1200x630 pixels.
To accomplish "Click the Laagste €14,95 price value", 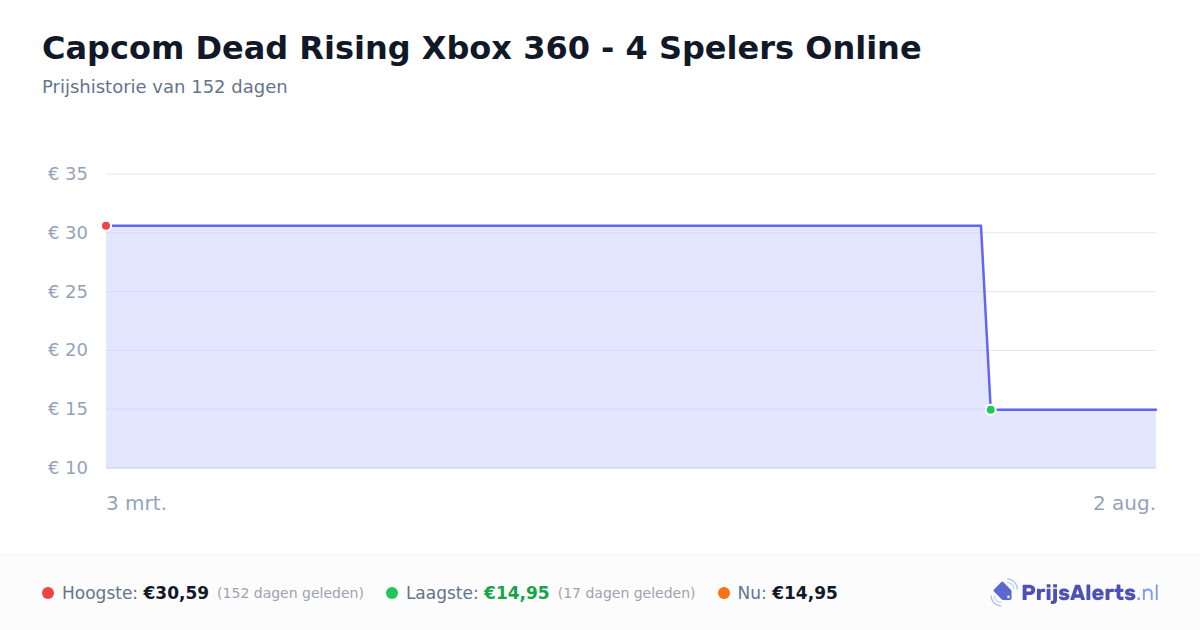I will pyautogui.click(x=517, y=593).
